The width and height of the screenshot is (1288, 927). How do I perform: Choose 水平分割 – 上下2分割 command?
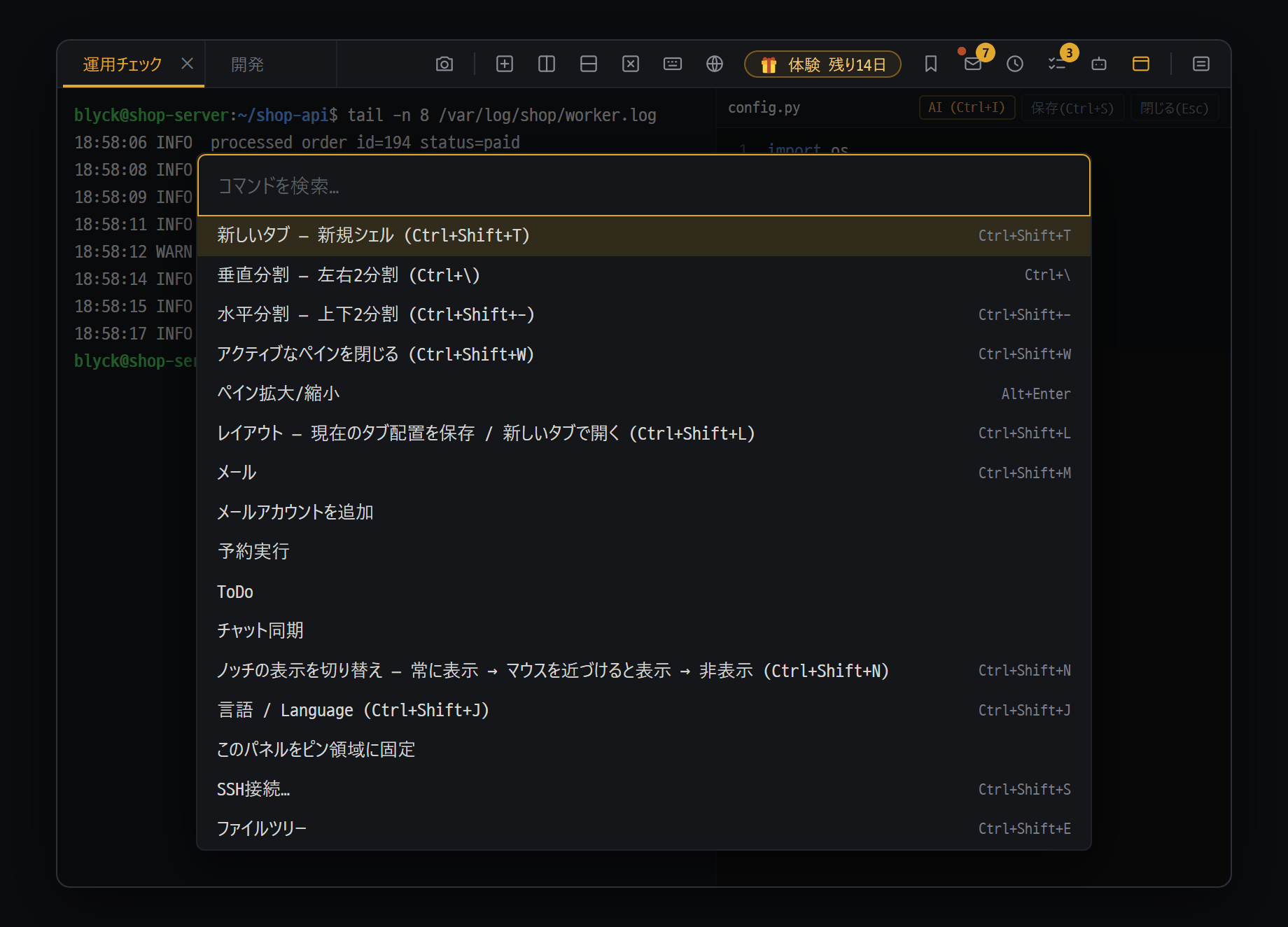(644, 315)
